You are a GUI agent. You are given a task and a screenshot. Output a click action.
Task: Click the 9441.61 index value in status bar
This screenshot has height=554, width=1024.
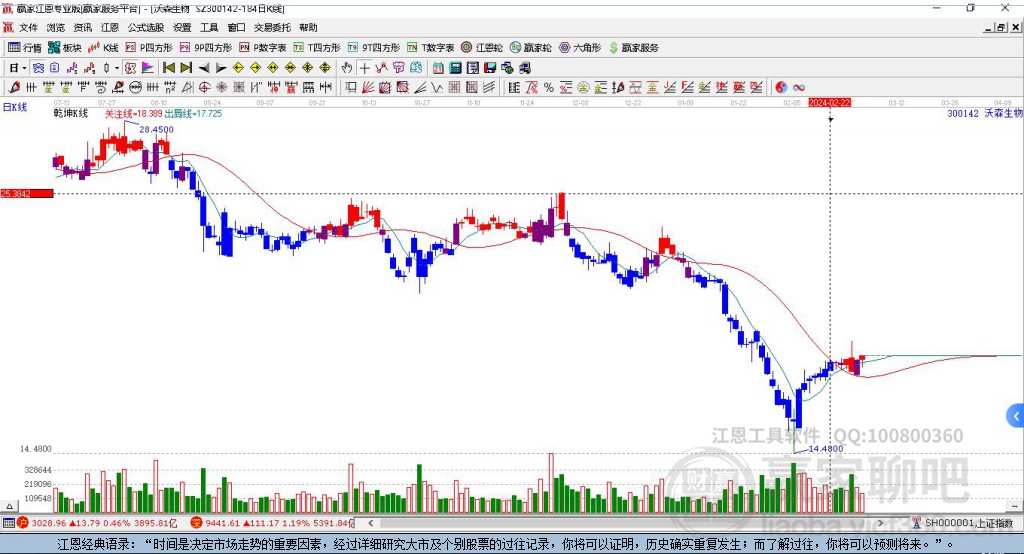223,523
